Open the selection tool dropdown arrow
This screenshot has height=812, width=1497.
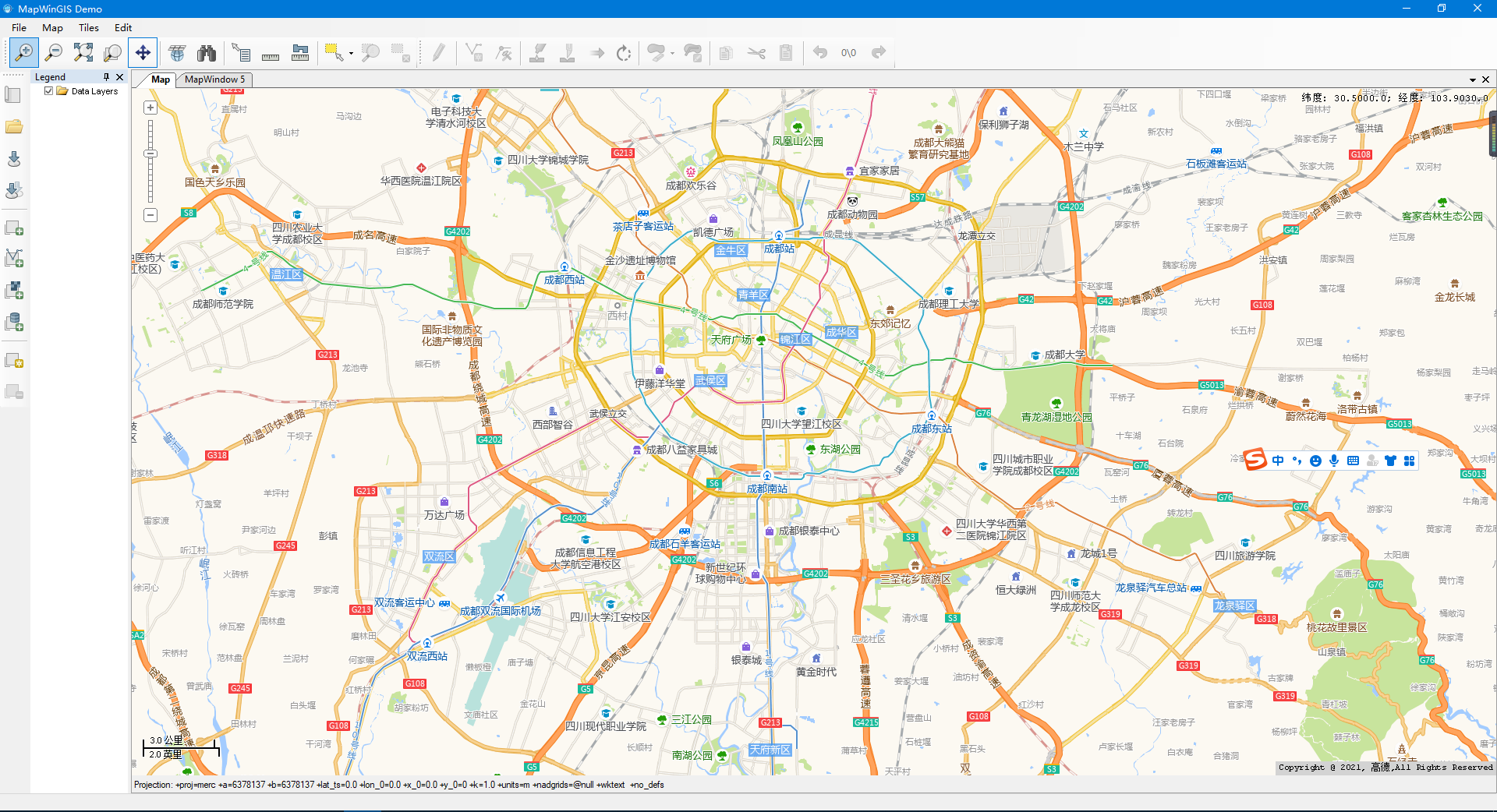point(350,53)
